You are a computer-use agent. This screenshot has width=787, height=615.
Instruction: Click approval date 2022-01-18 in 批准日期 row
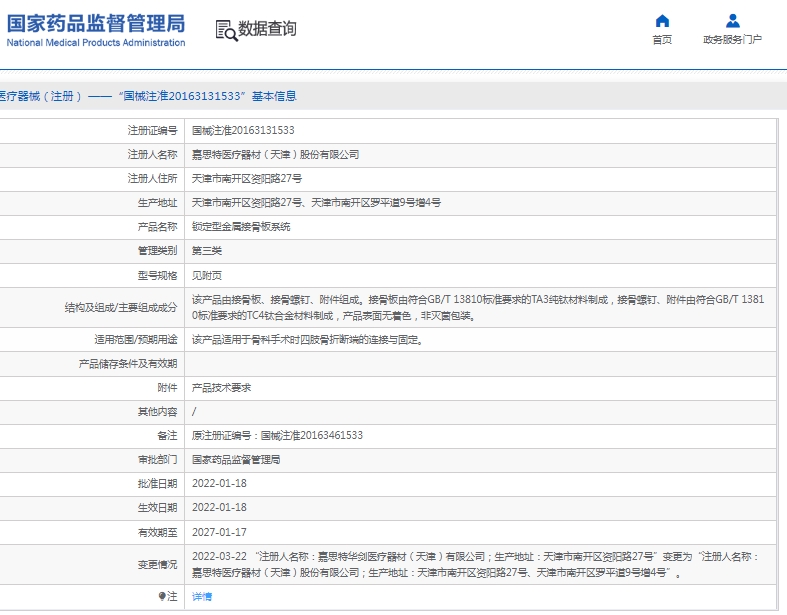pyautogui.click(x=219, y=483)
